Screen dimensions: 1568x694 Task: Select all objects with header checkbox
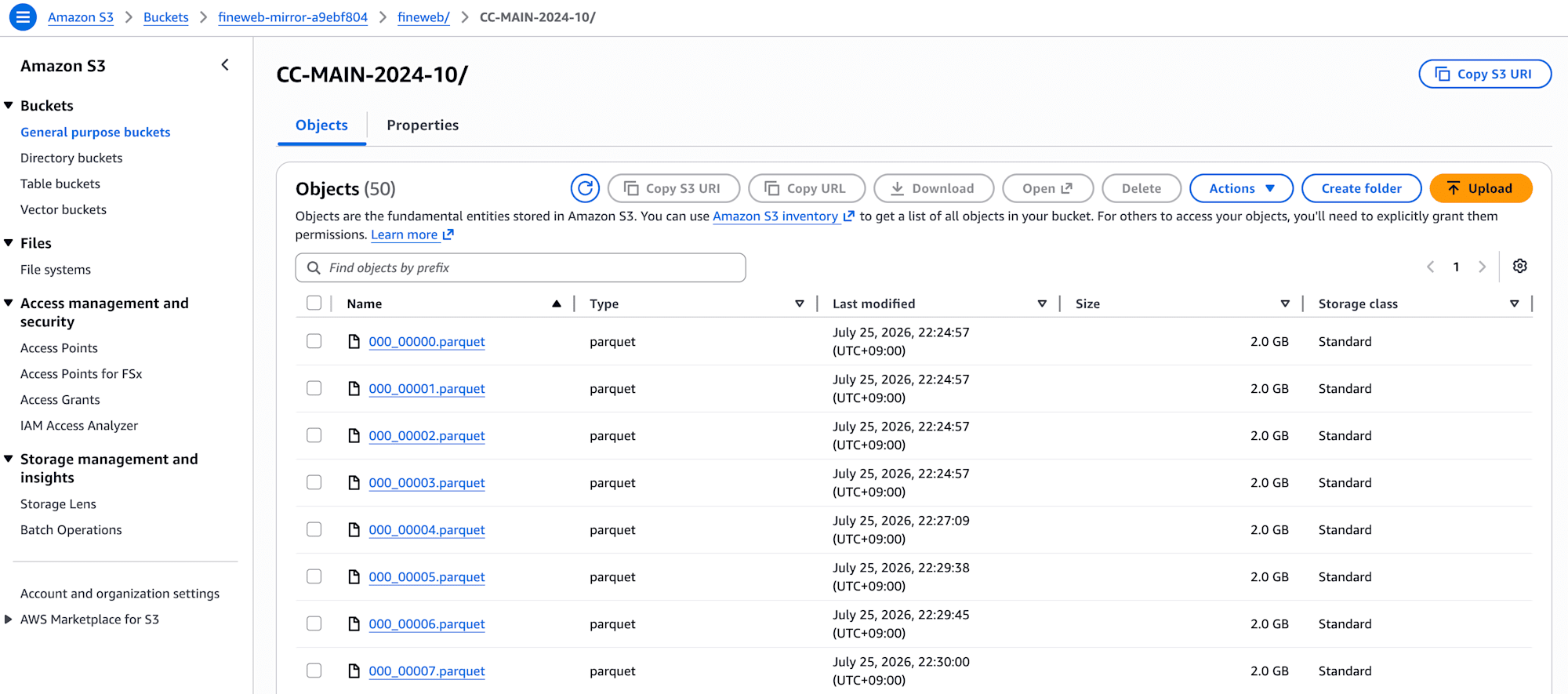click(x=314, y=303)
